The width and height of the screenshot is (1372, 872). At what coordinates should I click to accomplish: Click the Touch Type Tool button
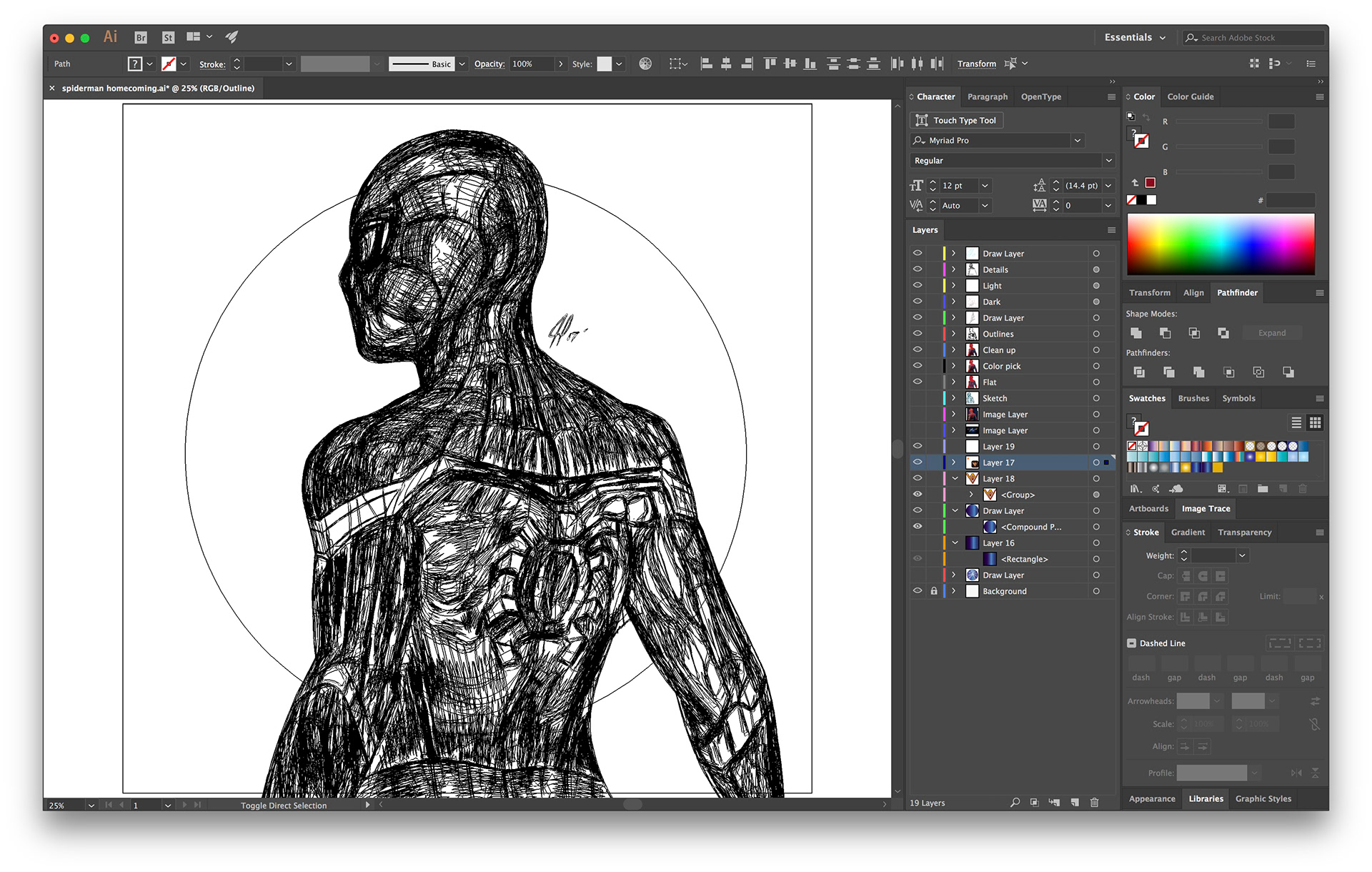pyautogui.click(x=956, y=120)
